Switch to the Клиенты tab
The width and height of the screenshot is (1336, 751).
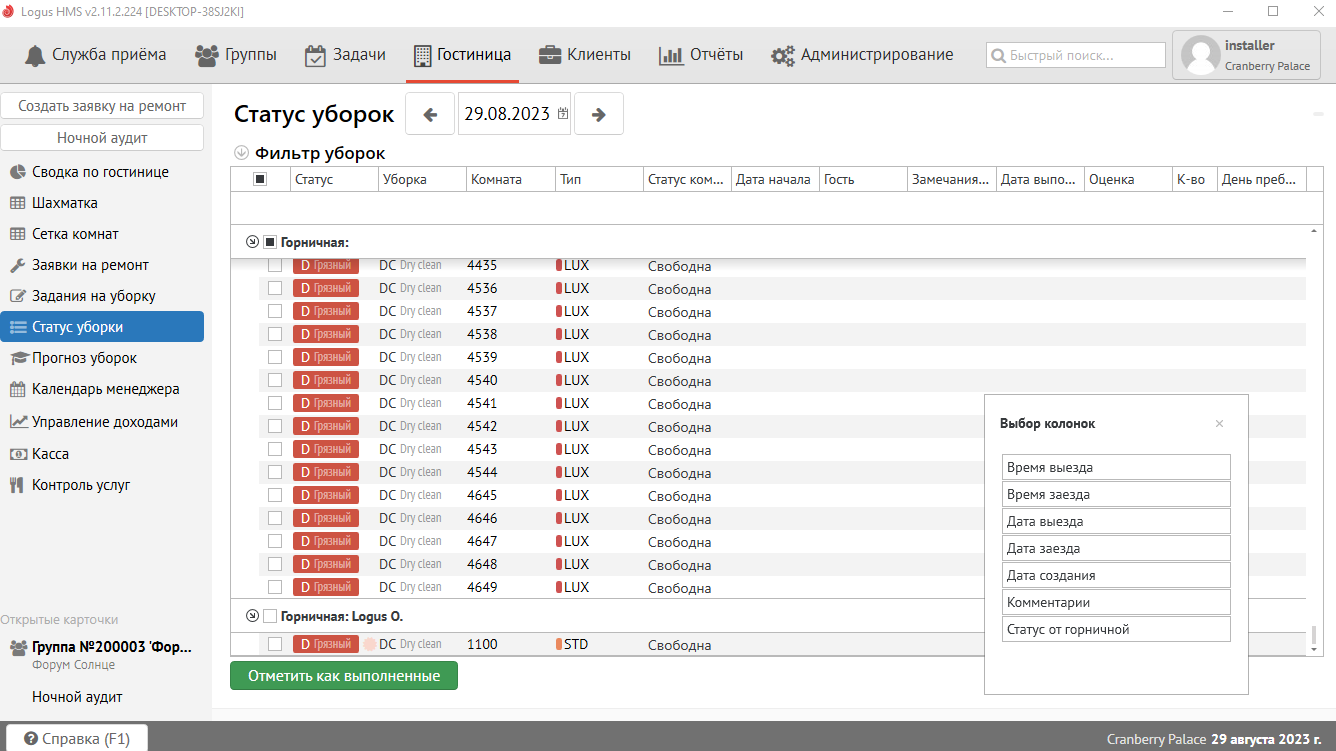(584, 55)
